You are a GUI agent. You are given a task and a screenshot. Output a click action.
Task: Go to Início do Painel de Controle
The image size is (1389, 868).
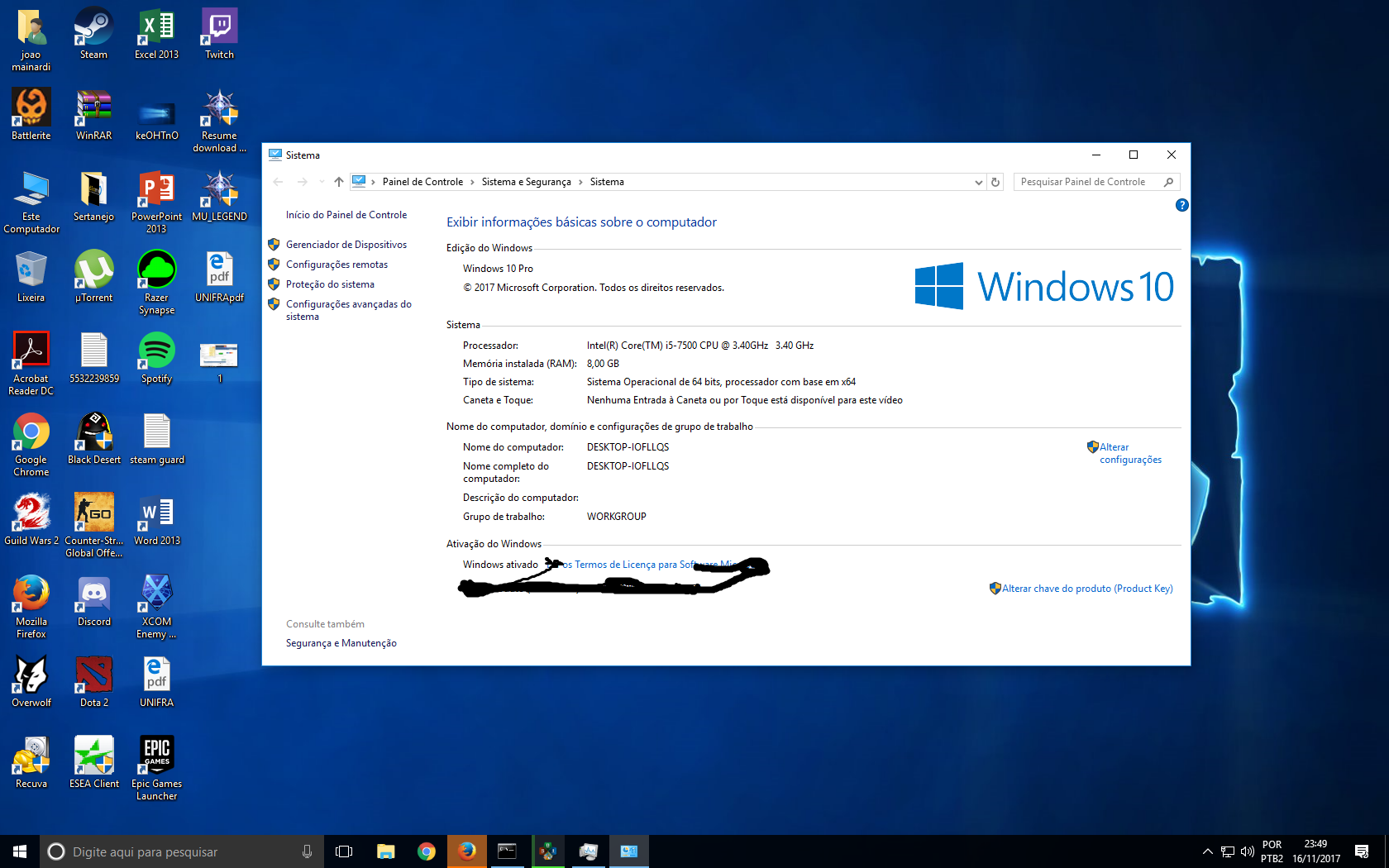point(346,215)
